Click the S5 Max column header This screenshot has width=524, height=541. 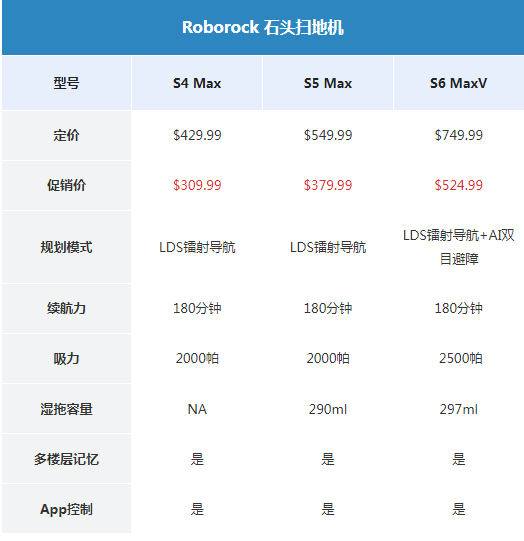point(328,83)
